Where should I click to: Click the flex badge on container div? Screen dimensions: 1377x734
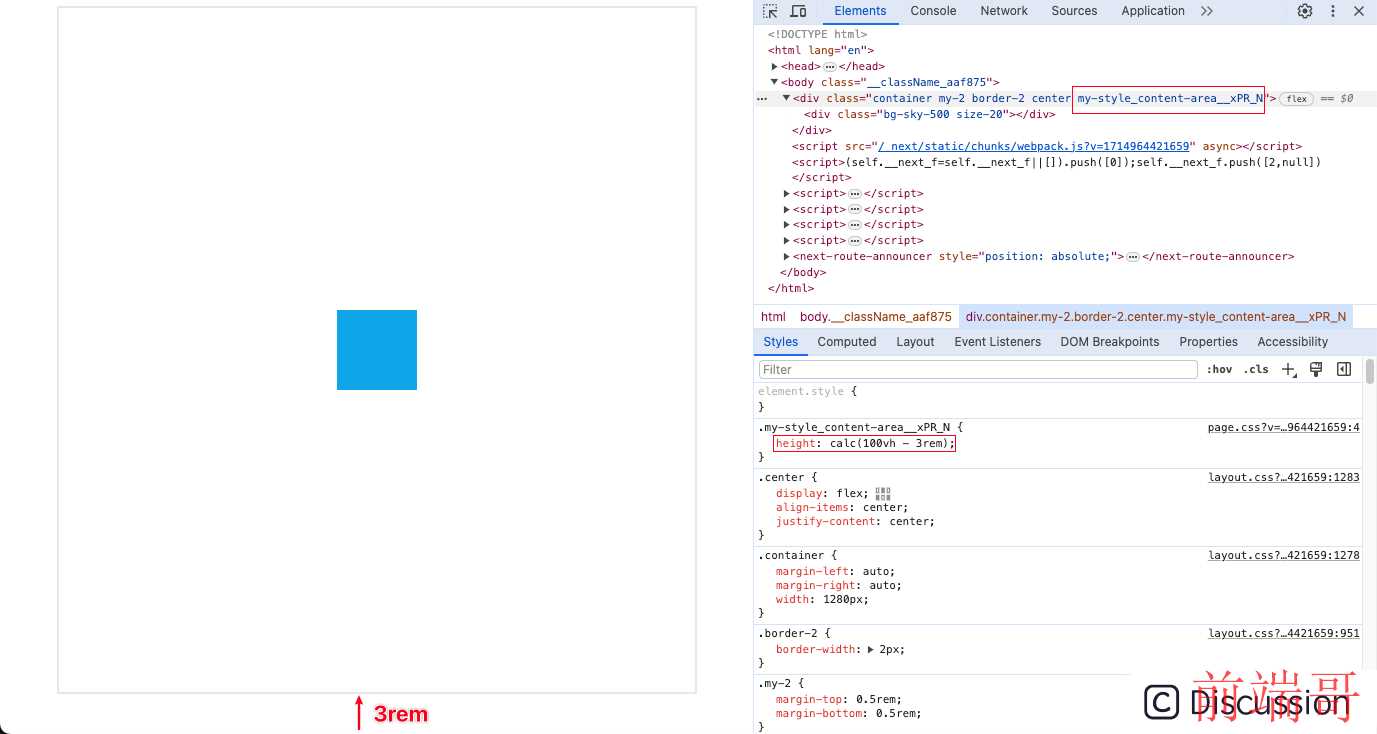[x=1297, y=99]
